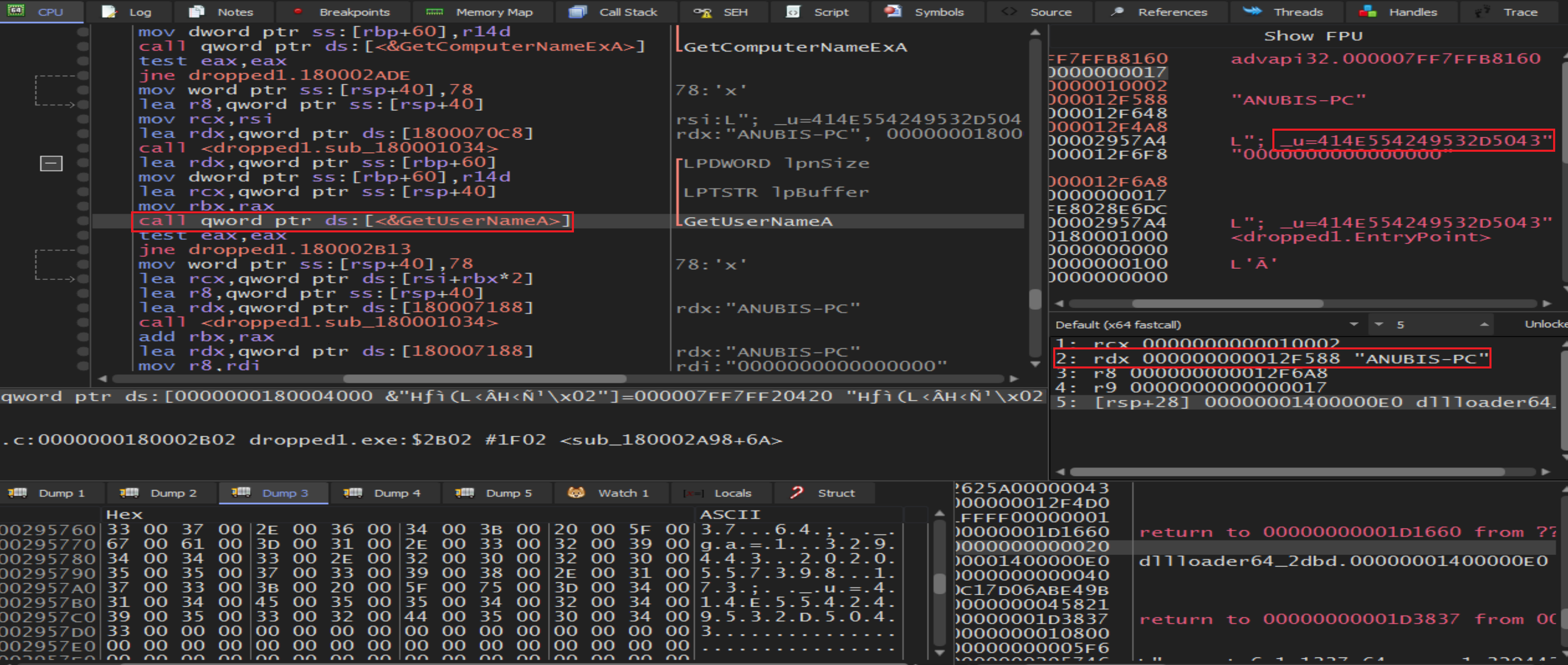Viewport: 1568px width, 665px height.
Task: Click the Log tab notepad icon
Action: [x=108, y=12]
